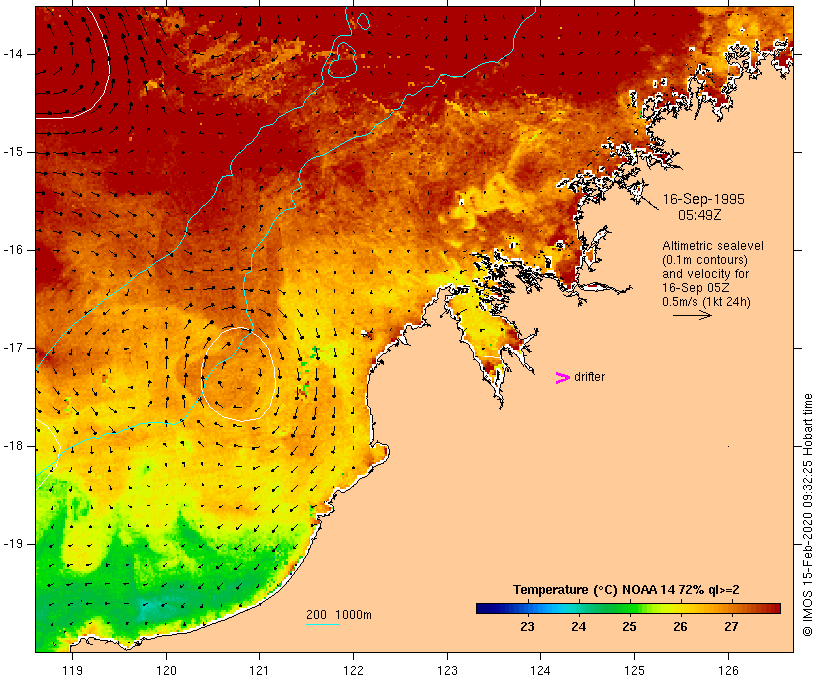The image size is (820, 680).
Task: Click the 121 longitude axis label
Action: [259, 670]
